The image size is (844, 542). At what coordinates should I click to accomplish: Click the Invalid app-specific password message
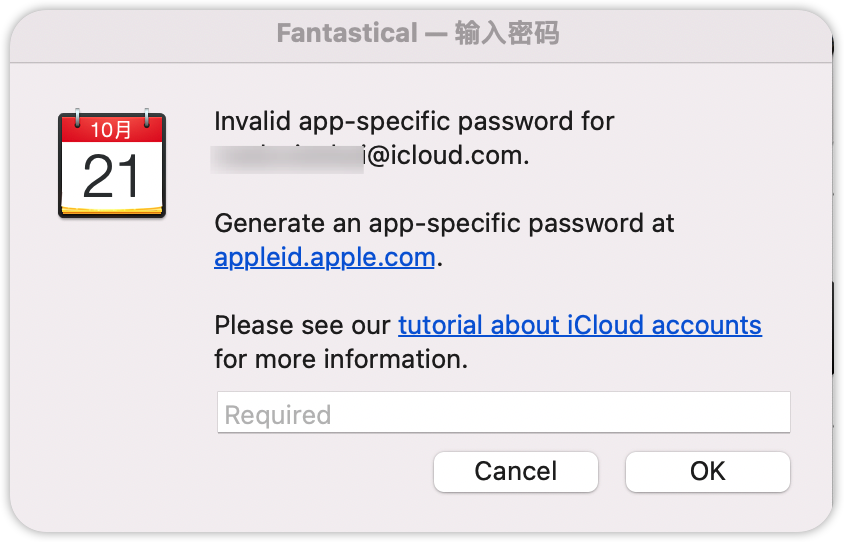point(414,121)
